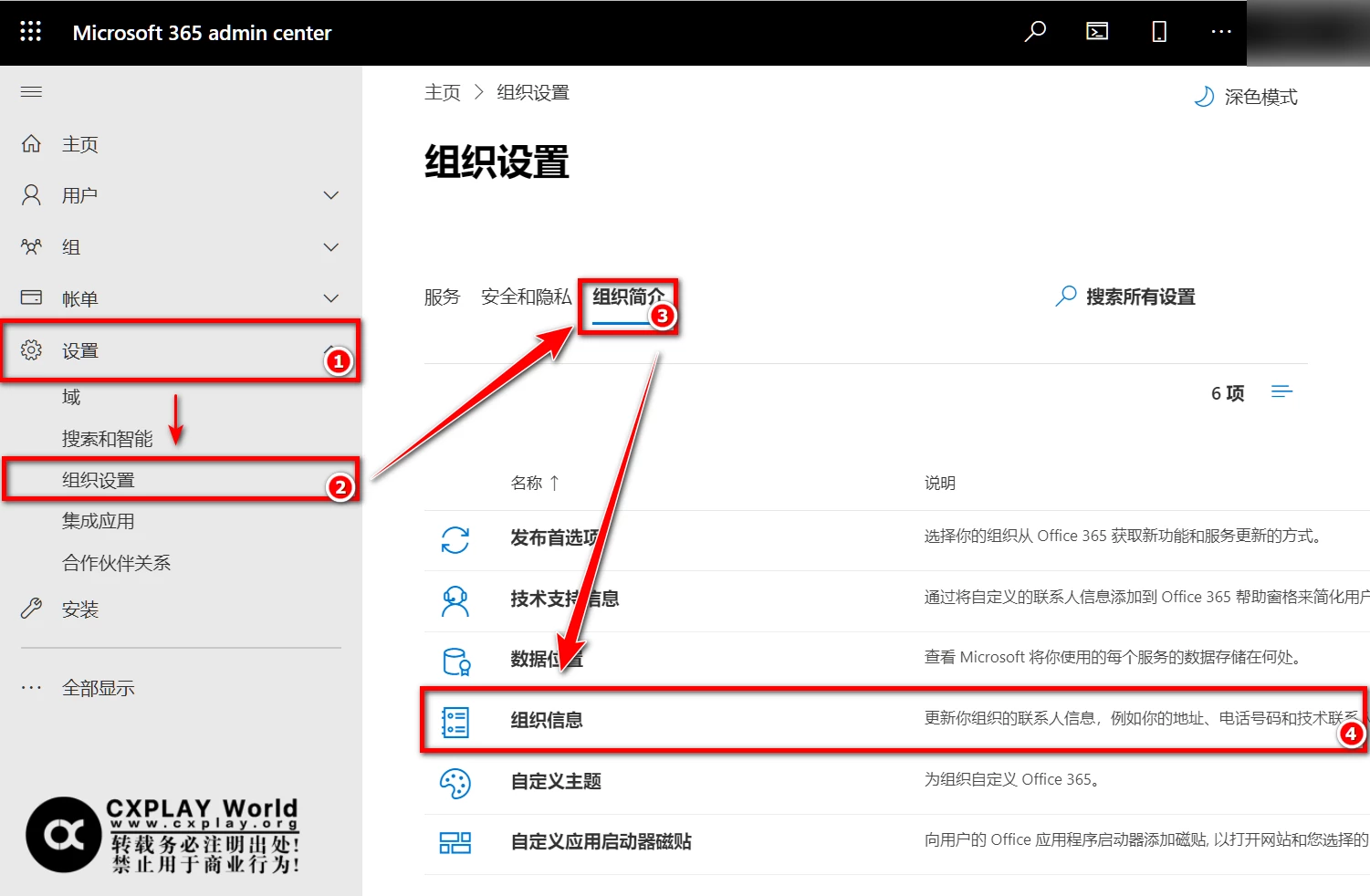The width and height of the screenshot is (1370, 896).
Task: Open 合作伙伴关系 in sidebar
Action: click(116, 563)
